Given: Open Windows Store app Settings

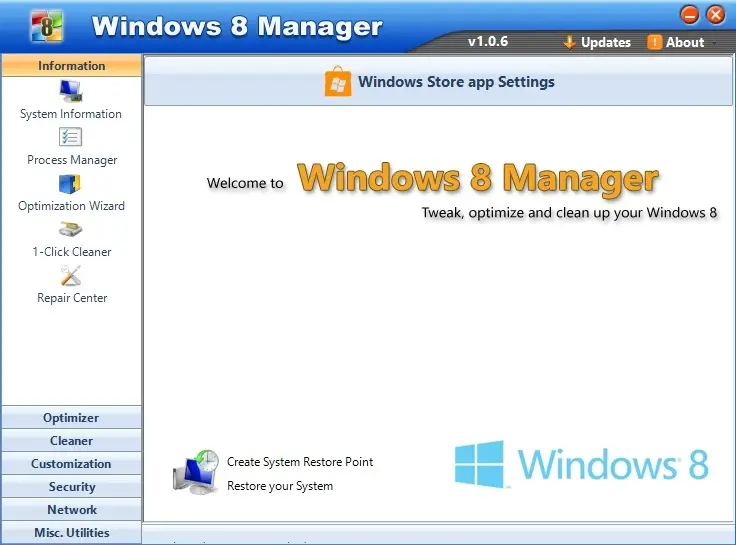Looking at the screenshot, I should point(439,82).
